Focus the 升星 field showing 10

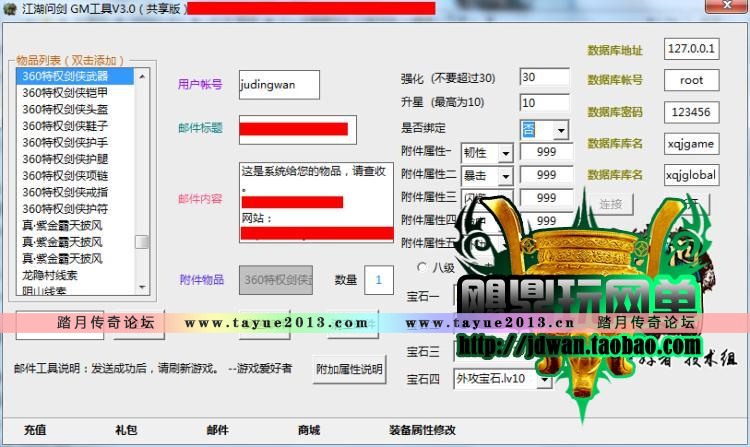(x=544, y=102)
